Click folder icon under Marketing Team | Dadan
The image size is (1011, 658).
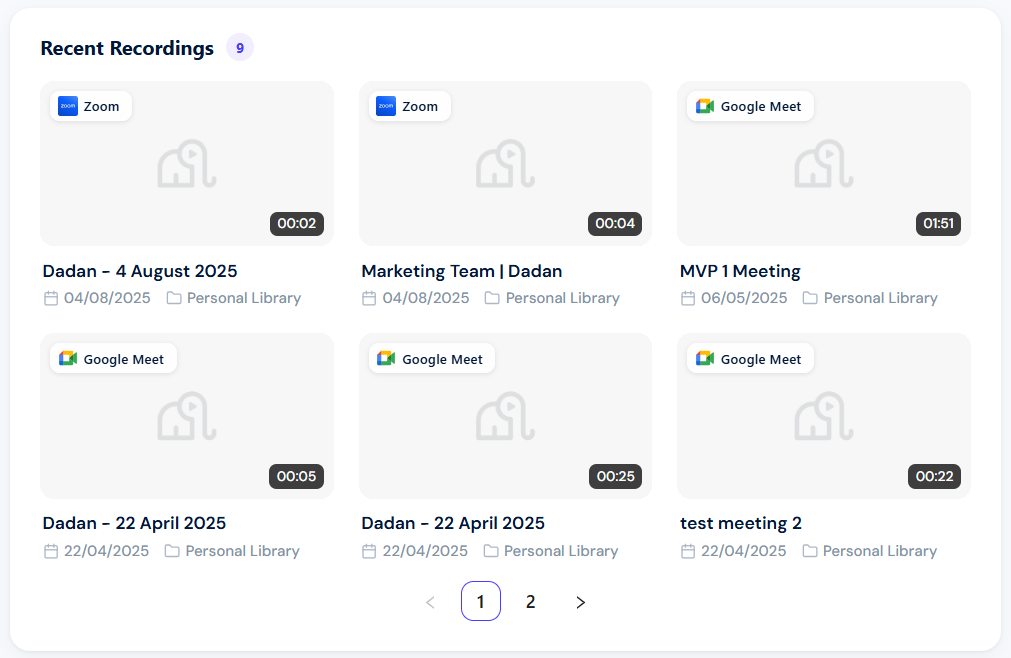(x=492, y=298)
